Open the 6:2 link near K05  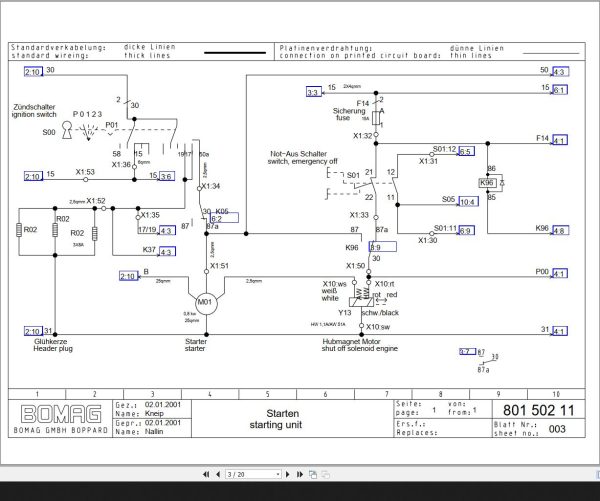[224, 218]
